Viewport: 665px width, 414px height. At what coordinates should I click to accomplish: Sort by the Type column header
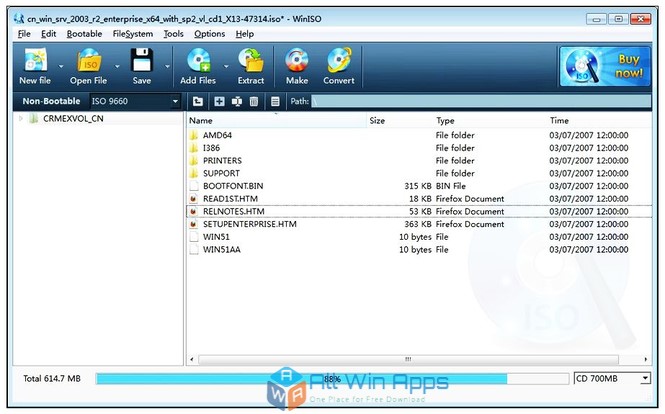coord(490,121)
